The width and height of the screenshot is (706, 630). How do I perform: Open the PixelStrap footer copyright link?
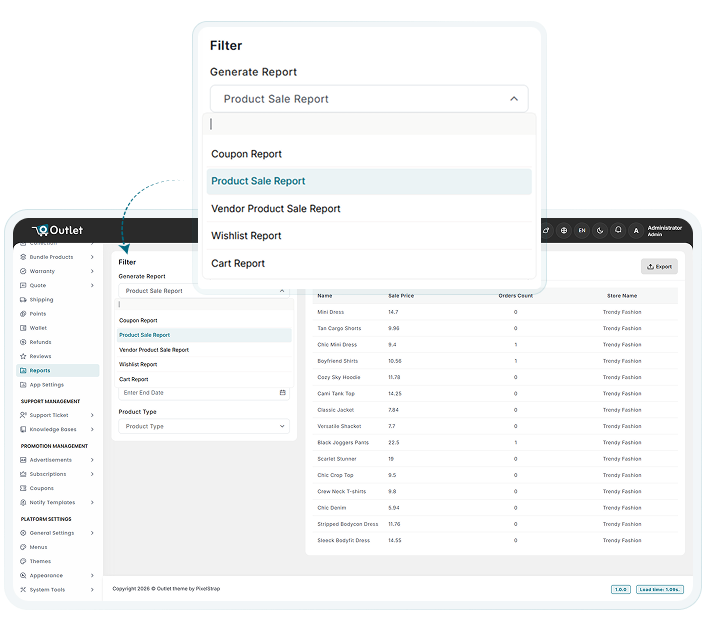pyautogui.click(x=208, y=589)
